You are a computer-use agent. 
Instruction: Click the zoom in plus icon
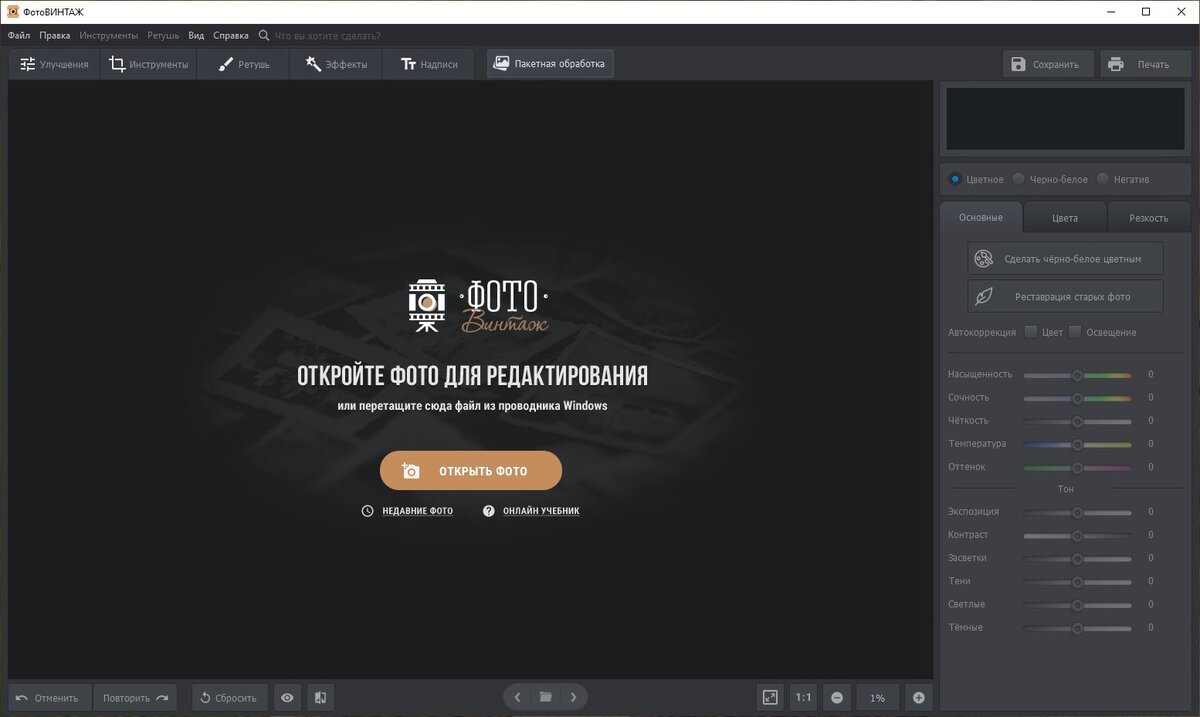coord(919,698)
